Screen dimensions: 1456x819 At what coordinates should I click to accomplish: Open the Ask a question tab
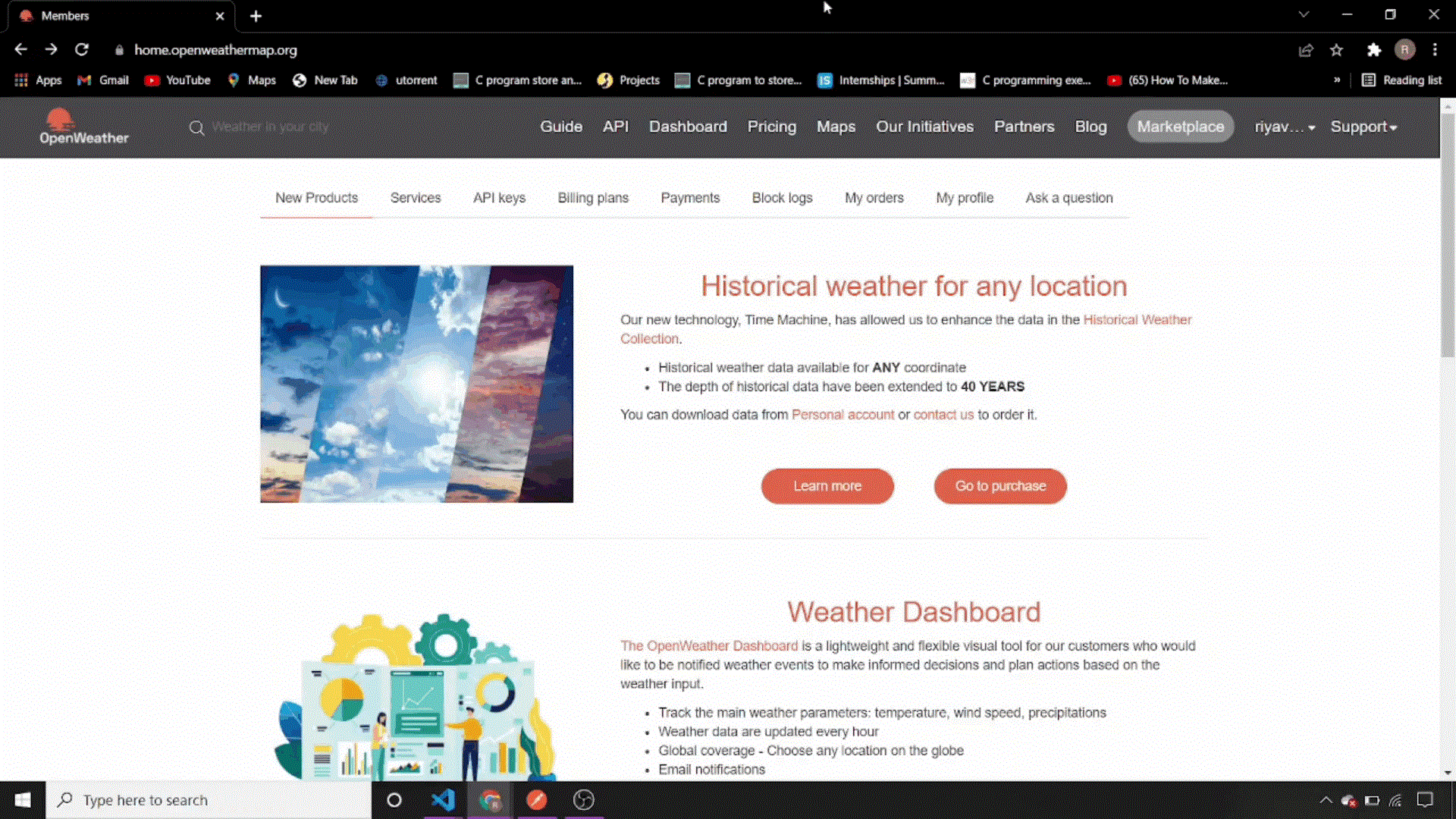click(x=1069, y=198)
